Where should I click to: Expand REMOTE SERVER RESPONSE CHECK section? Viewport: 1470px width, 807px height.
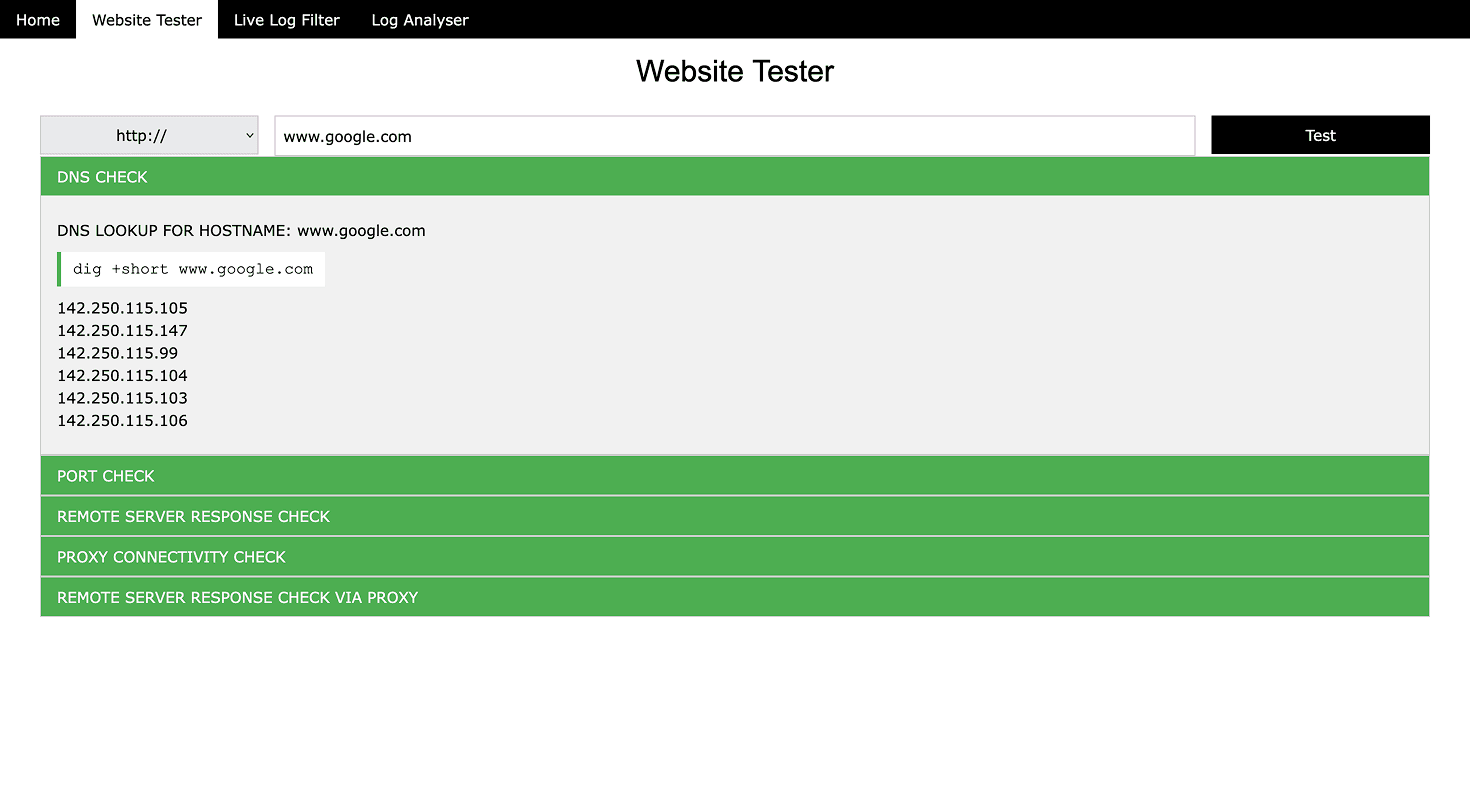point(735,516)
